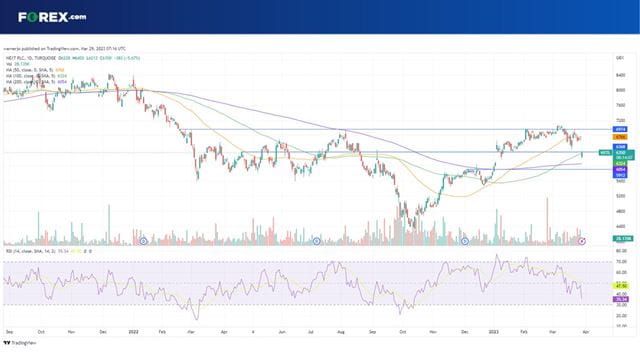The height and width of the screenshot is (360, 640).
Task: Click the purple RSI value label
Action: 621,299
